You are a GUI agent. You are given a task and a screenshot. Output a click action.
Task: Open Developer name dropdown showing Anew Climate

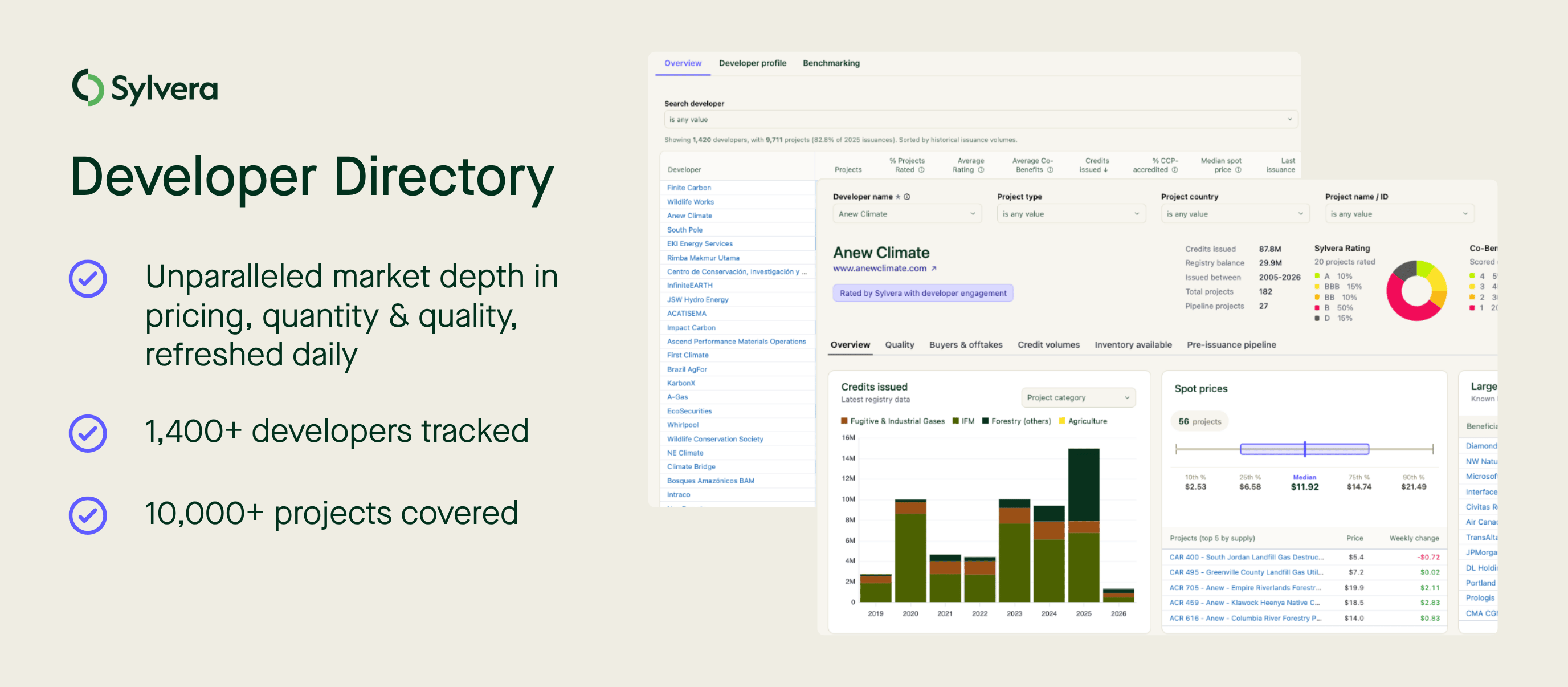click(907, 214)
